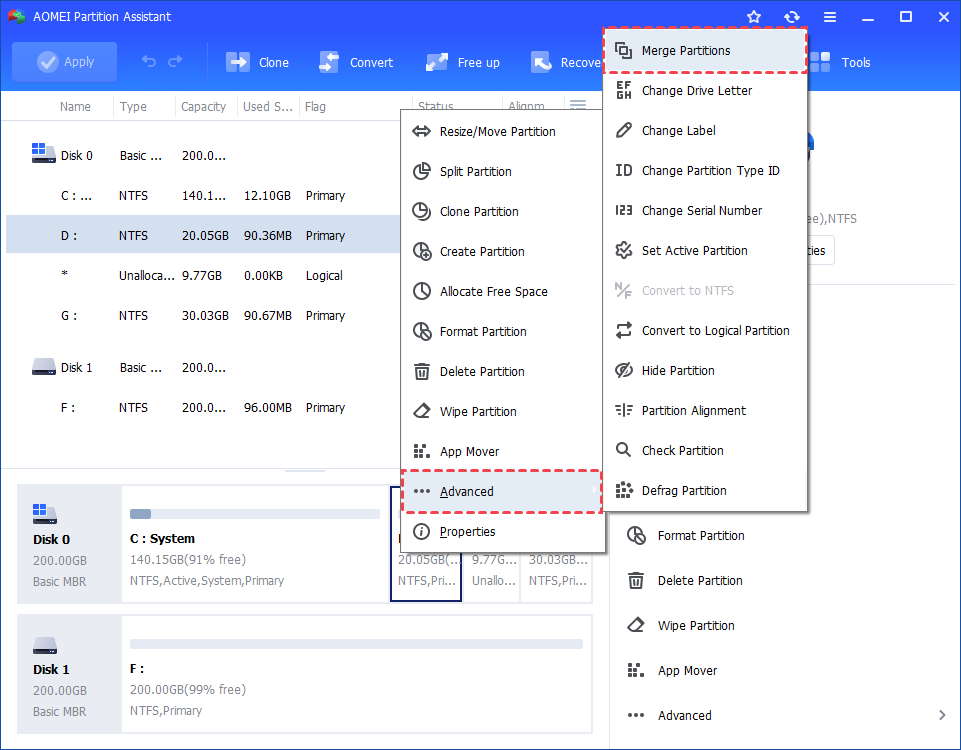Screen dimensions: 961x750
Task: Click the Partition Alignment icon
Action: click(623, 411)
